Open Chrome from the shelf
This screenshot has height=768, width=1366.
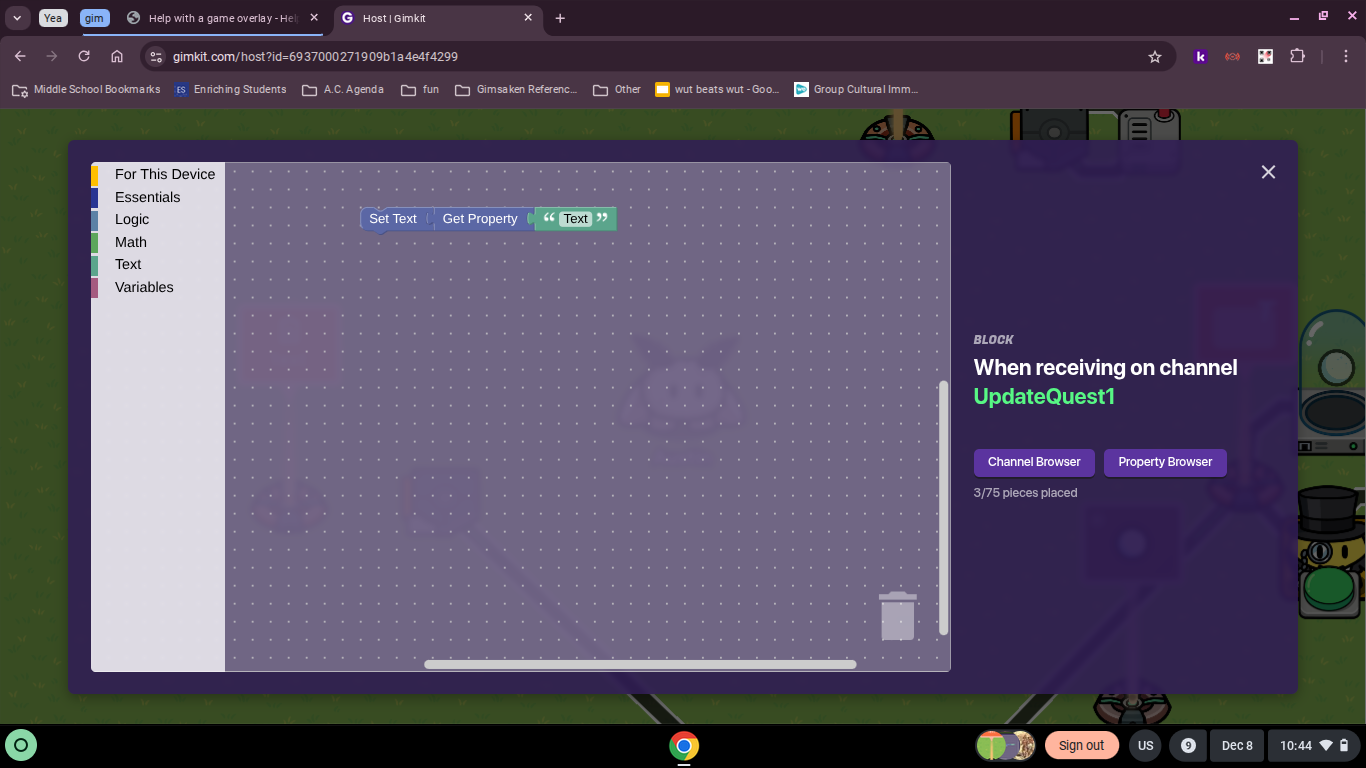[x=684, y=746]
